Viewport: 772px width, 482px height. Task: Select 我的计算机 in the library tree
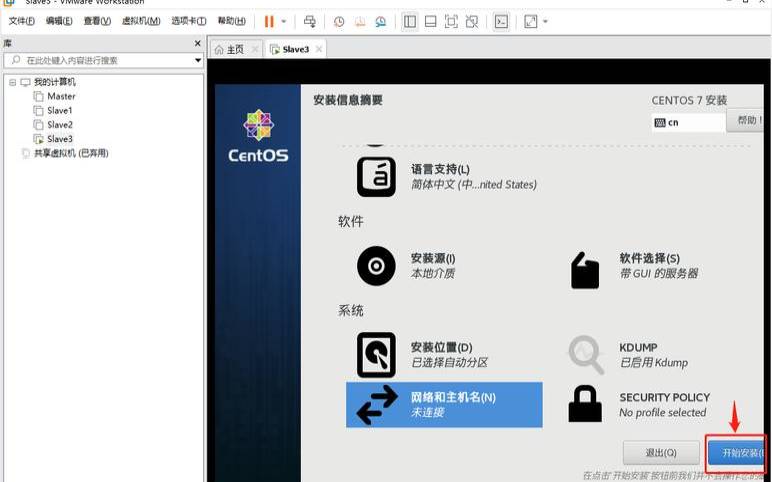[x=54, y=82]
